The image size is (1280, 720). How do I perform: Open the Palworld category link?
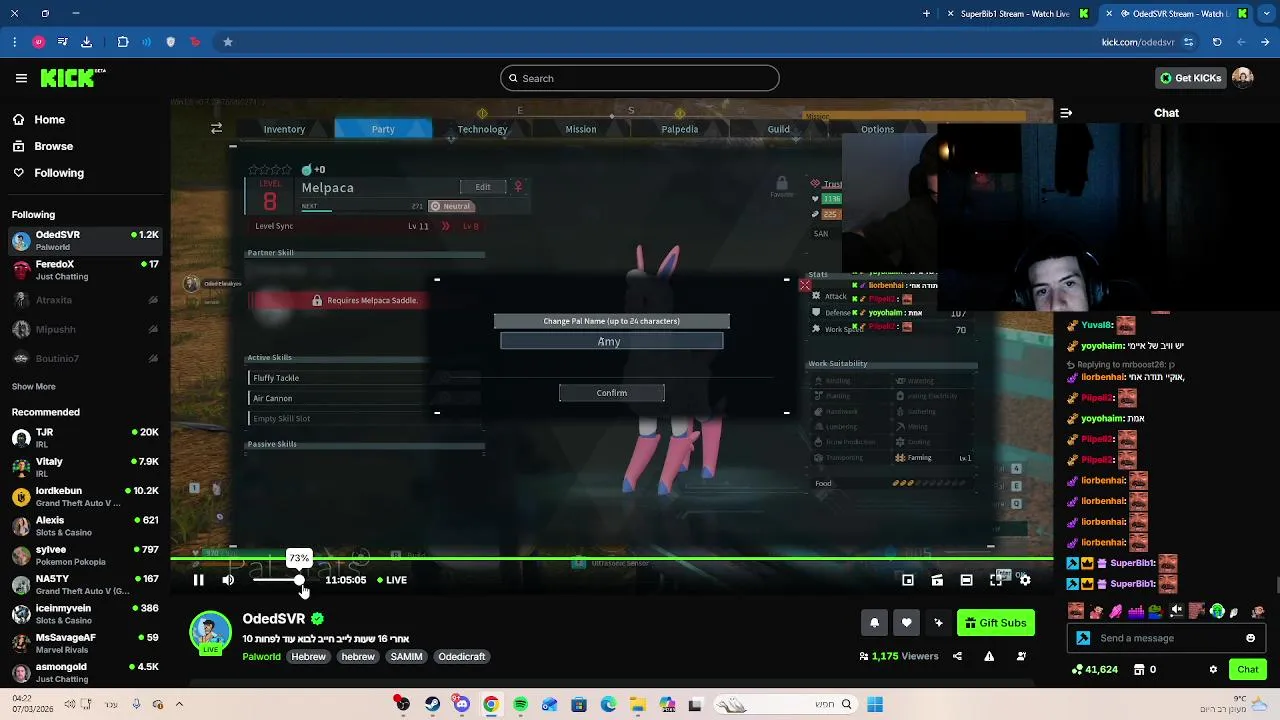point(261,657)
